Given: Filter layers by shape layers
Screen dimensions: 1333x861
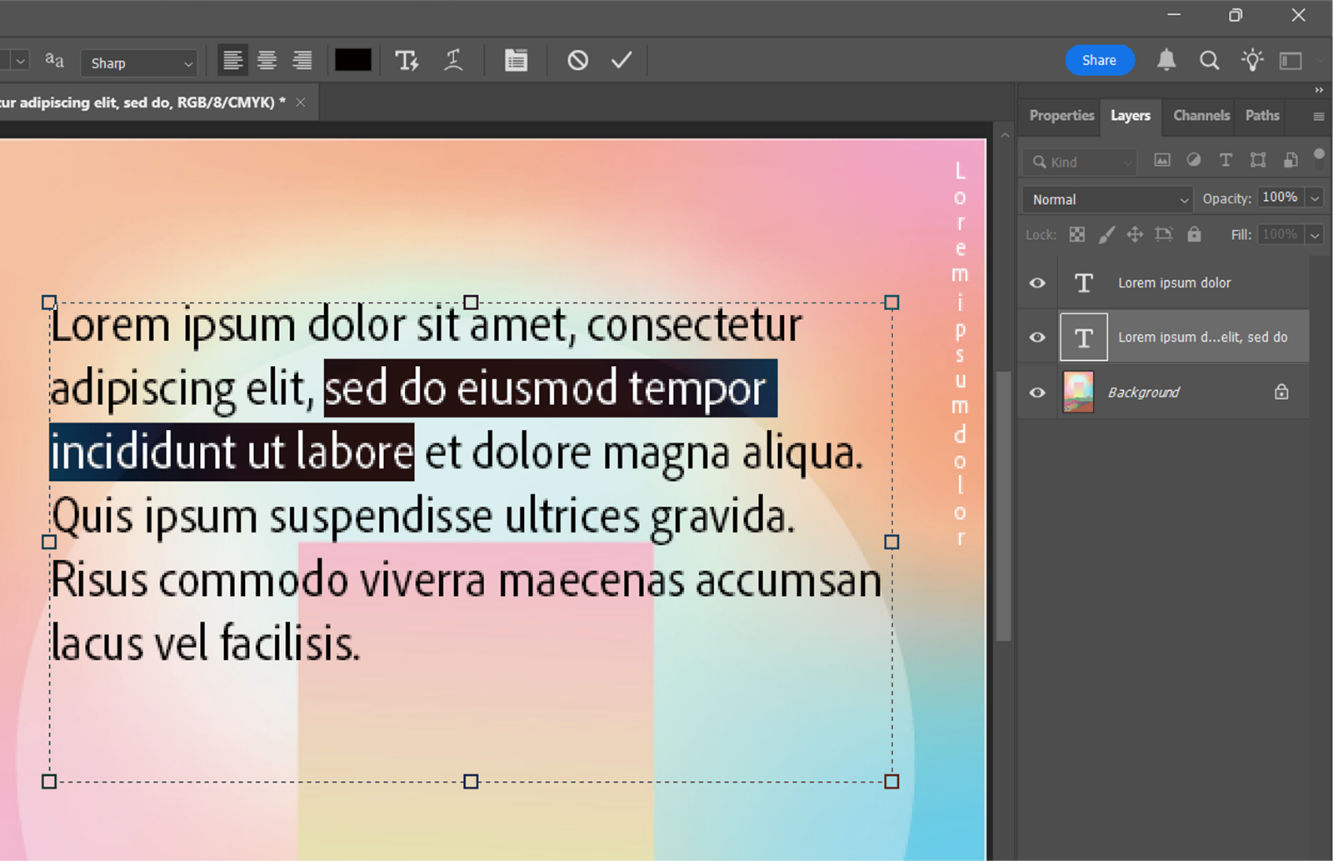Looking at the screenshot, I should (1258, 160).
